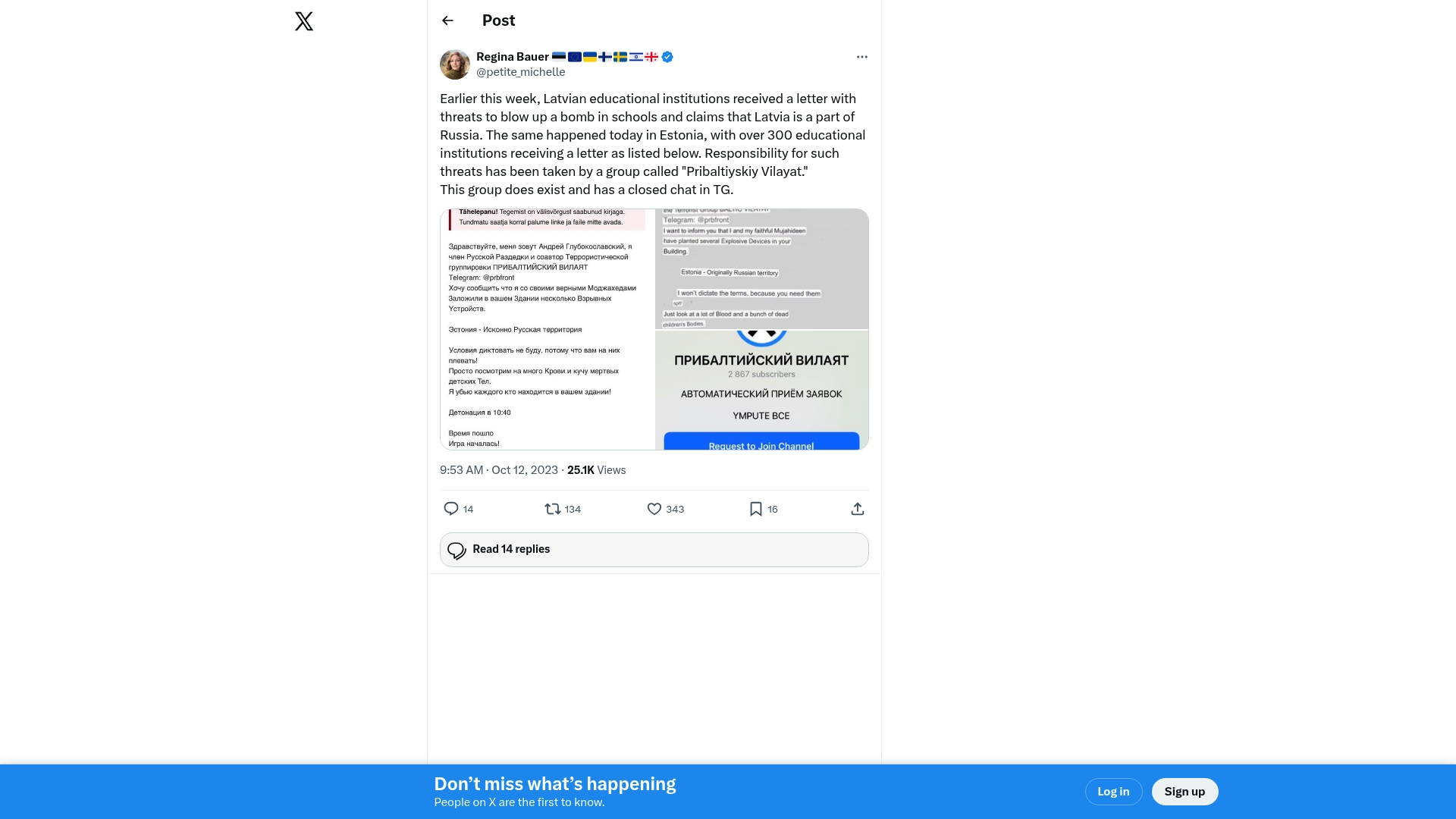Open the Telegram channel screenshot image
Viewport: 1456px width, 819px height.
761,390
